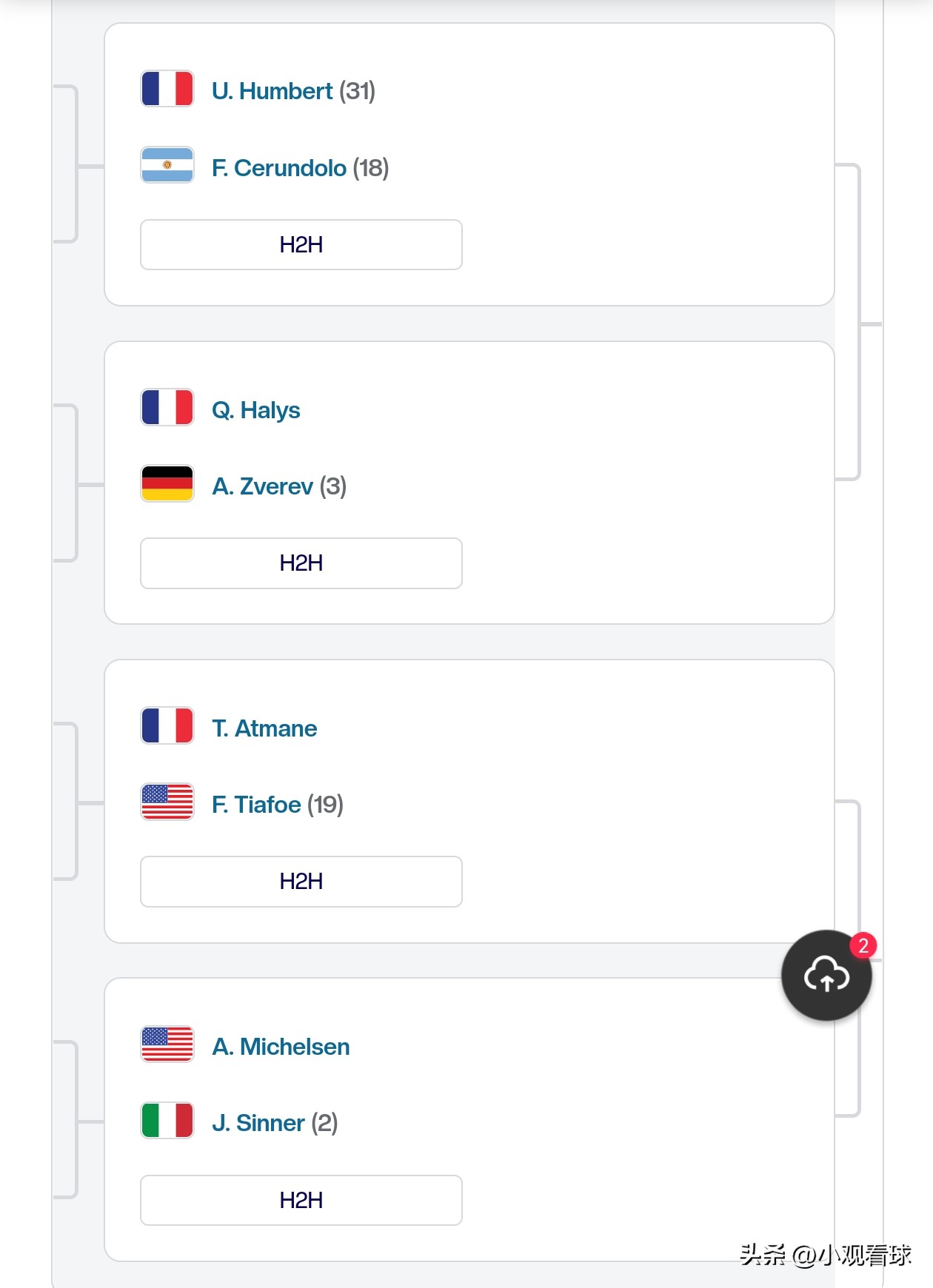The image size is (933, 1288).
Task: Click the French flag beside T. Atmane
Action: pos(167,725)
